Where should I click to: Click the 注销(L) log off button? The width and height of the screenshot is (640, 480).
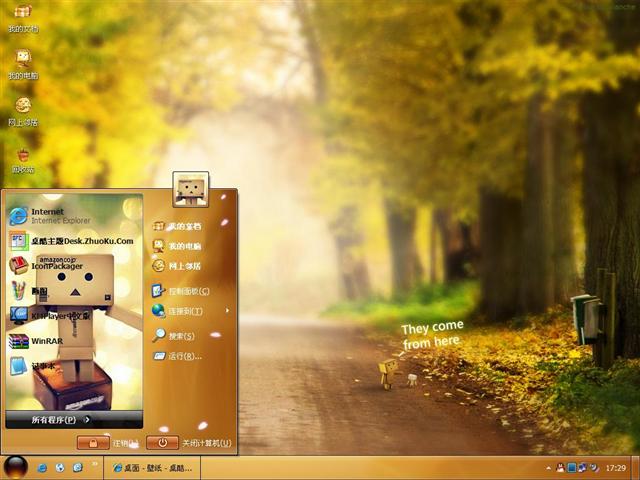click(94, 442)
